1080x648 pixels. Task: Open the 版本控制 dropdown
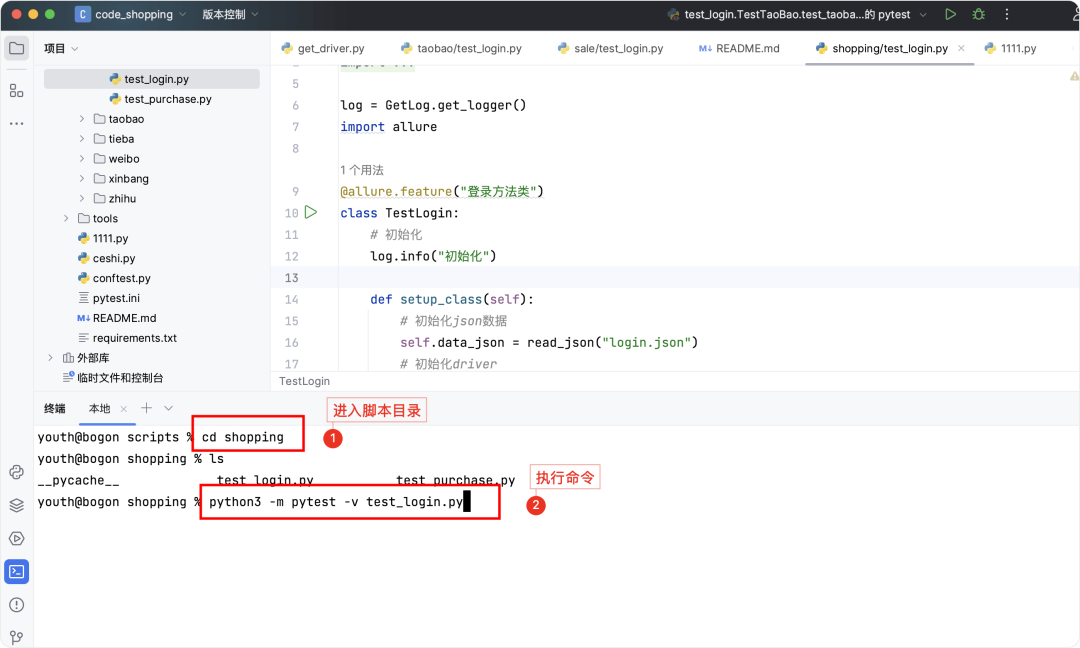click(230, 14)
